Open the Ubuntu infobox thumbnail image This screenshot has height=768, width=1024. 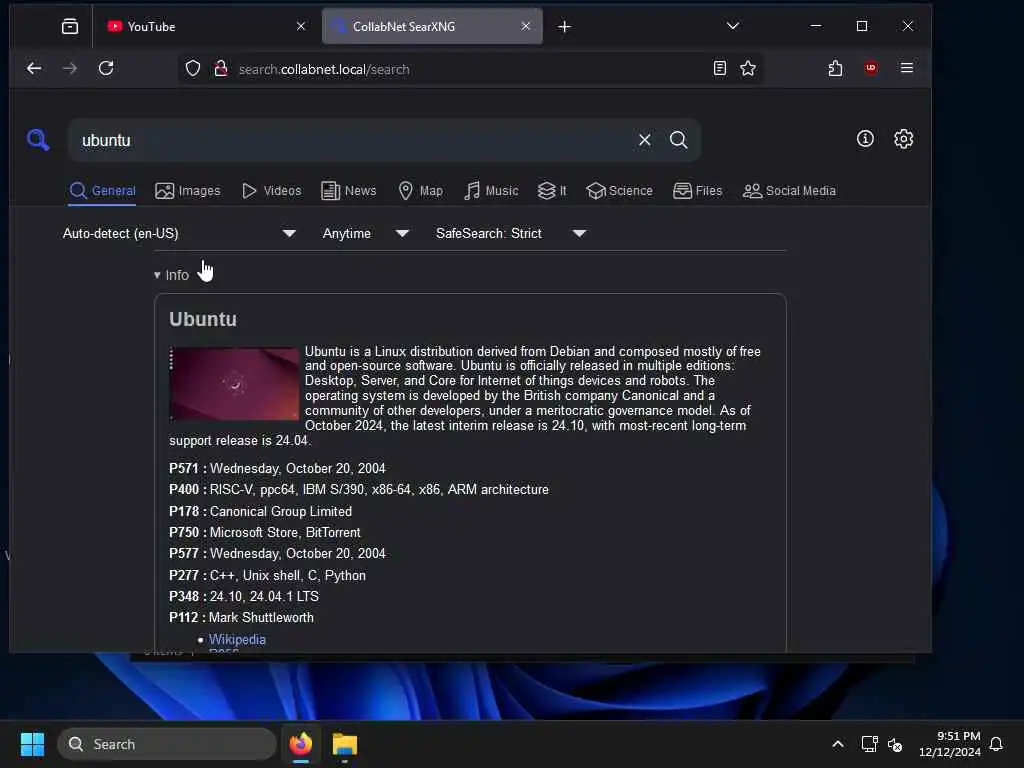(x=234, y=383)
